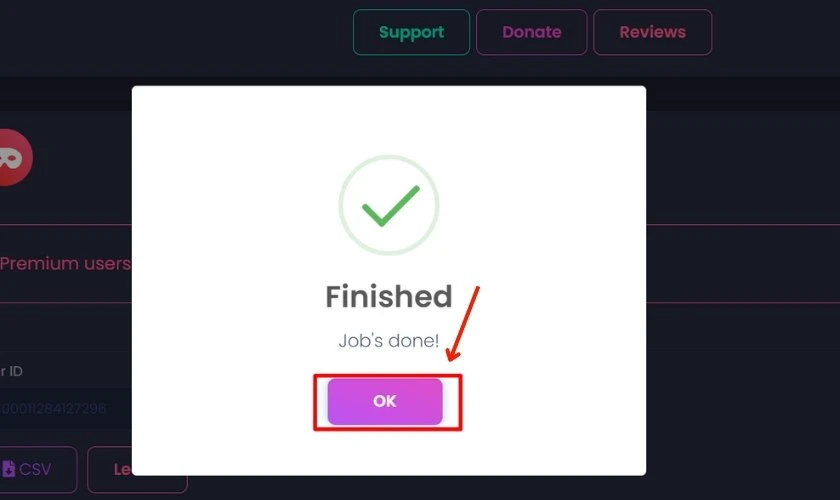Open the Premium users tab
Screen dimensions: 840x500
(65, 264)
